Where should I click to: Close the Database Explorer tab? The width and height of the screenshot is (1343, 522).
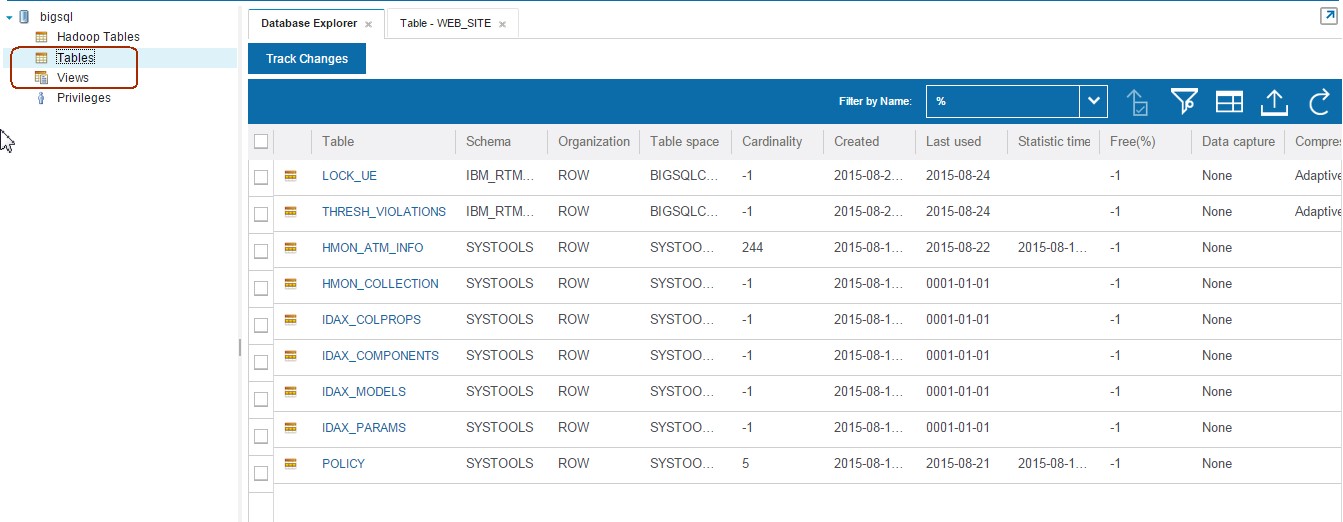point(368,24)
